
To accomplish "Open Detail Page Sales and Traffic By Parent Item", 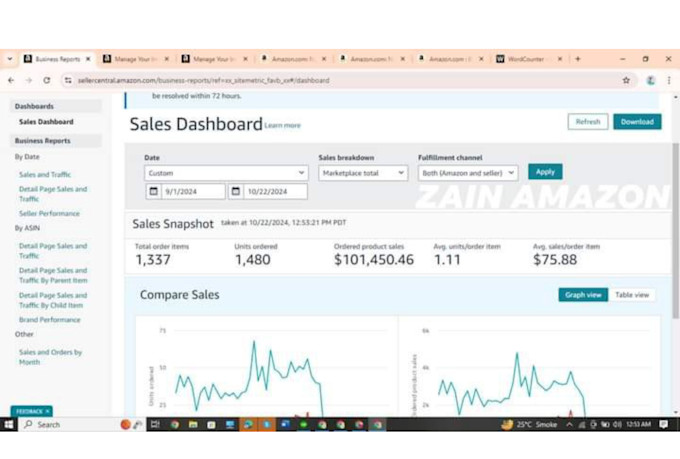I will click(53, 275).
